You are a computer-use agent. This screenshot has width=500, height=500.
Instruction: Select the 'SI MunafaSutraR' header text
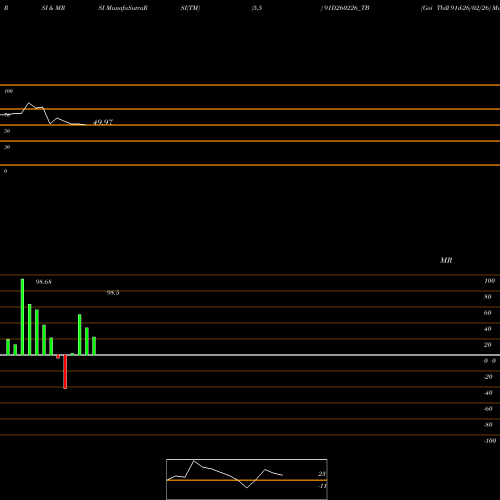[123, 8]
